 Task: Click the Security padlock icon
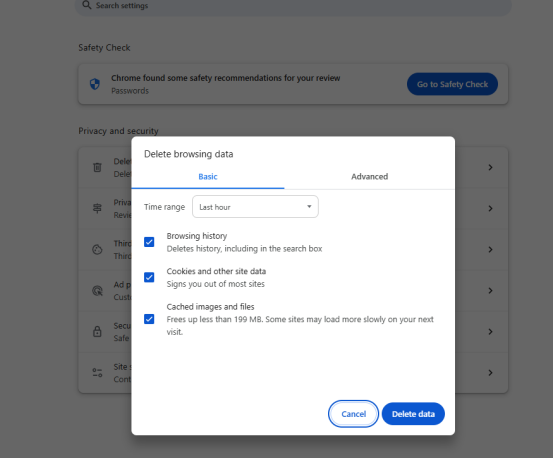point(97,332)
